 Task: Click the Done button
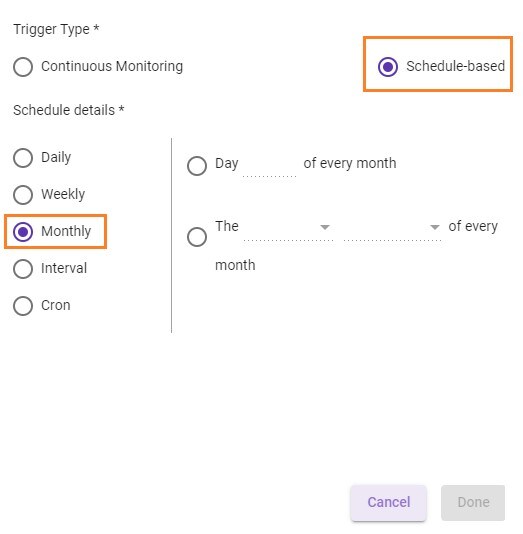pyautogui.click(x=473, y=502)
